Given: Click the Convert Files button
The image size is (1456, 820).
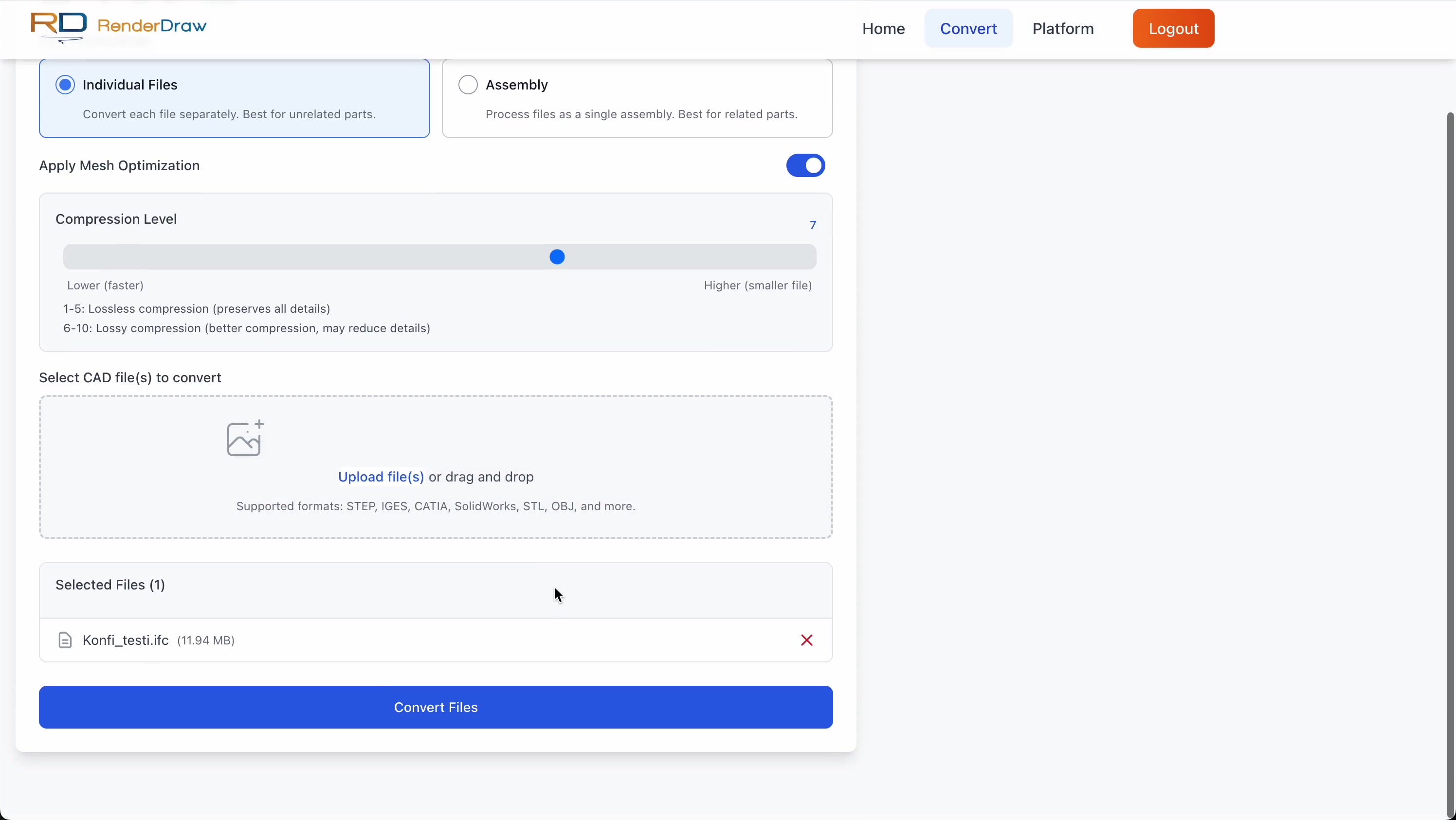Looking at the screenshot, I should pyautogui.click(x=436, y=707).
